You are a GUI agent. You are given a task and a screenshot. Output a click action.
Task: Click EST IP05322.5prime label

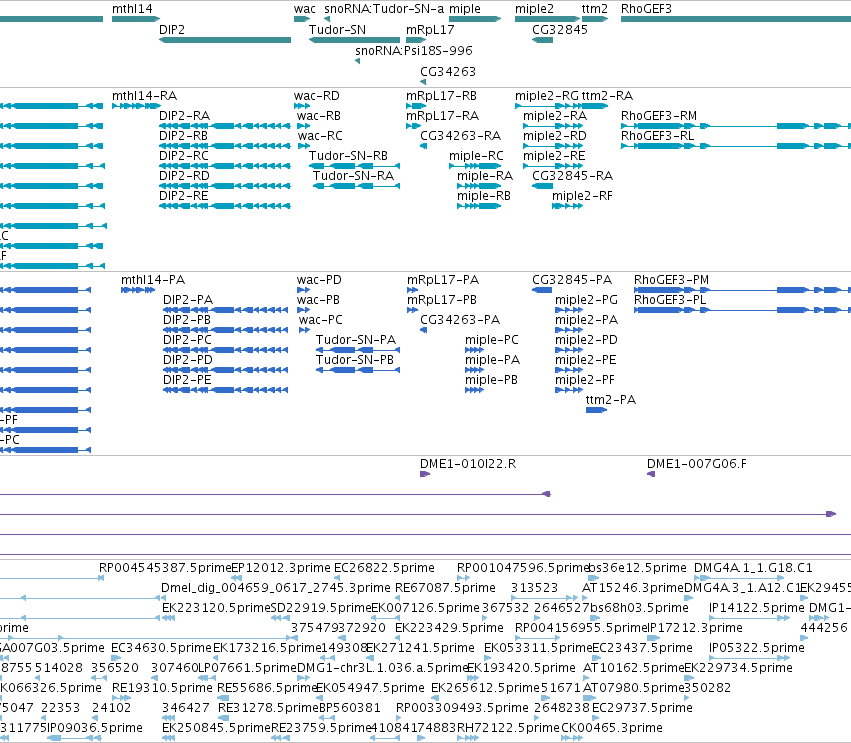pyautogui.click(x=757, y=648)
